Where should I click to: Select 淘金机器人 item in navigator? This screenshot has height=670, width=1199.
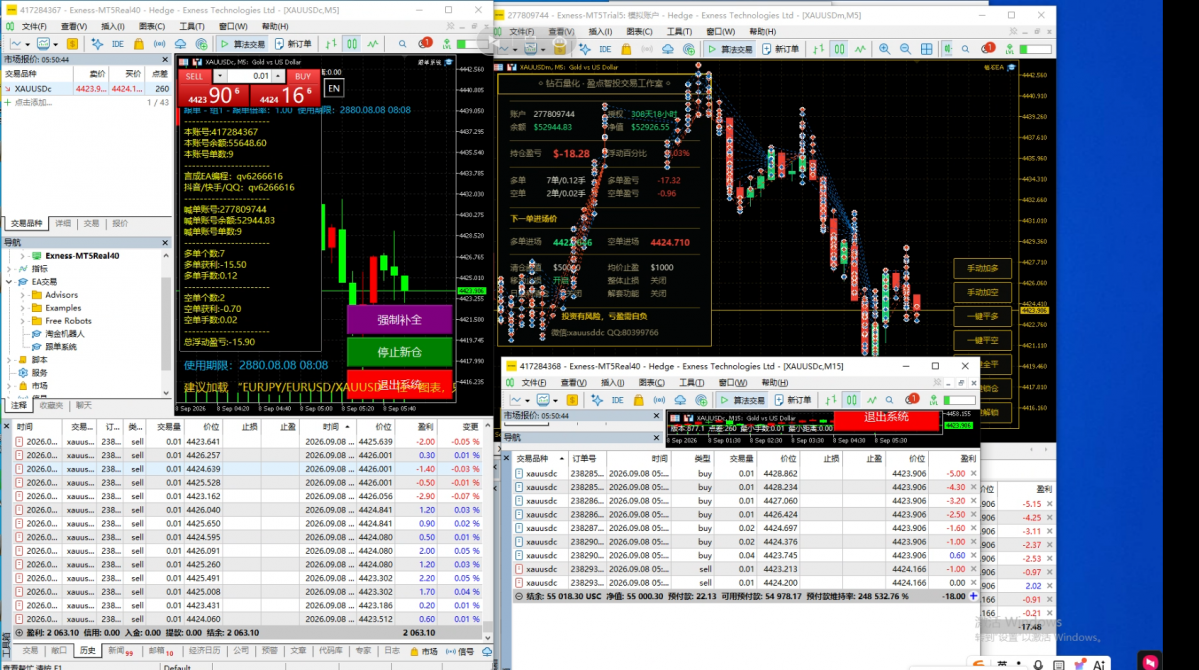[x=65, y=334]
